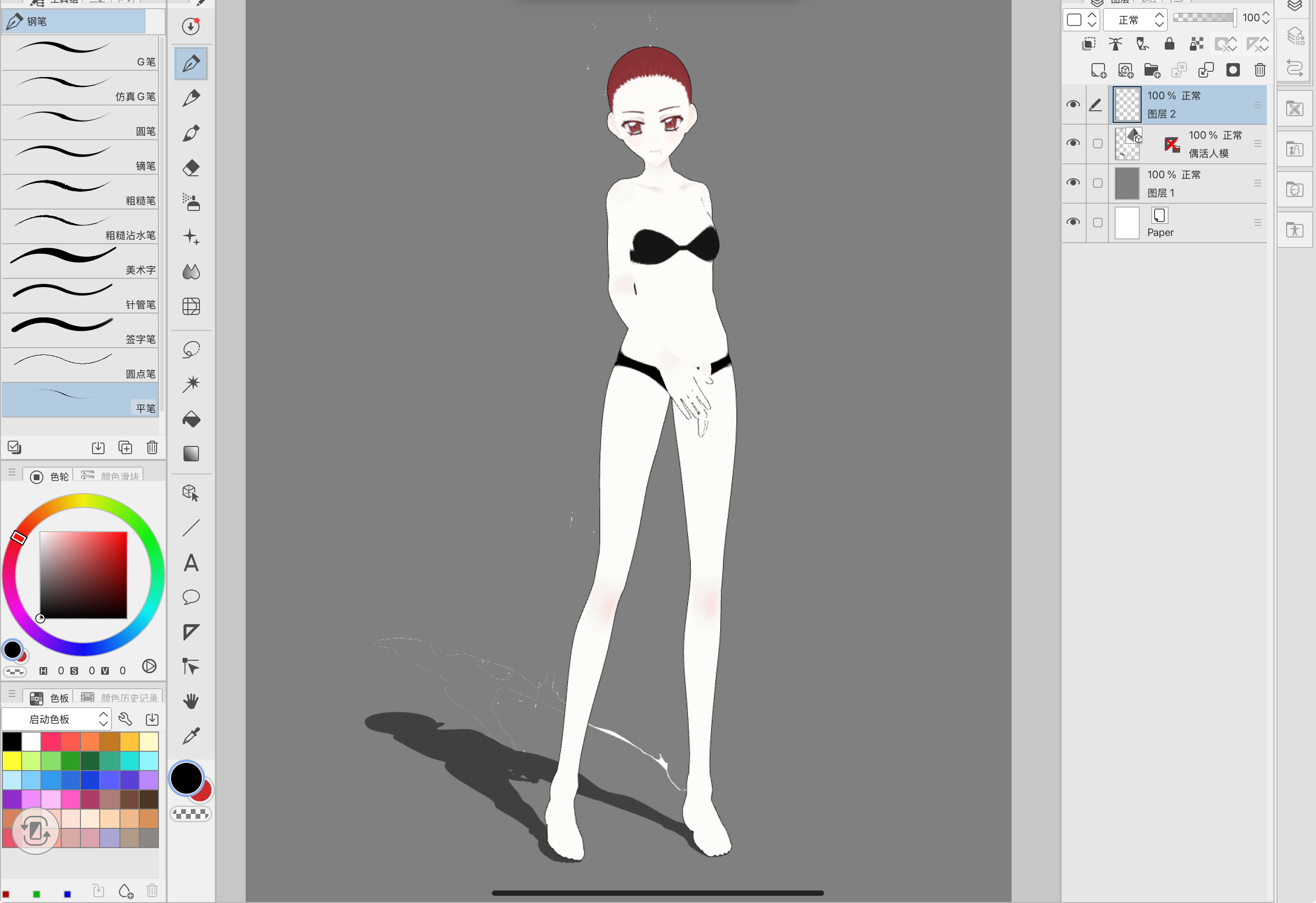Select the Eraser tool
1316x903 pixels.
(191, 168)
